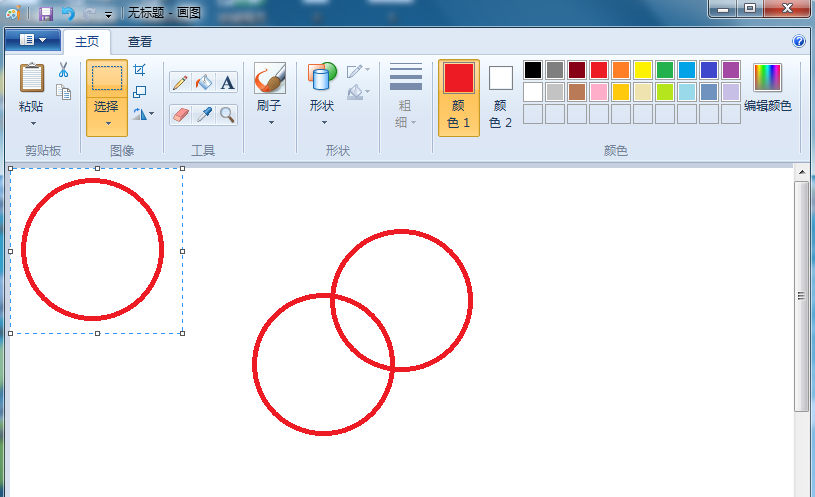Pick the green color swatch
This screenshot has width=815, height=497.
click(x=665, y=70)
